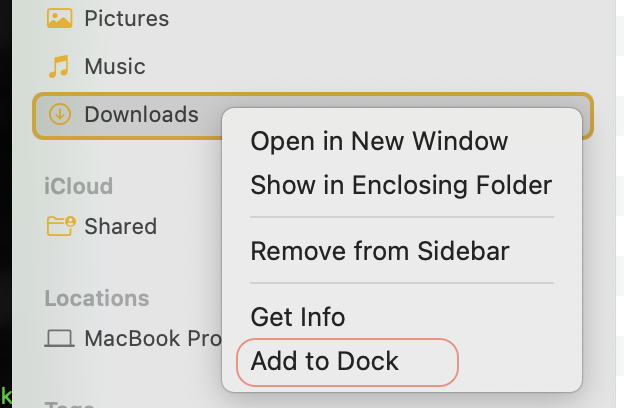Select Show in Enclosing Folder
This screenshot has height=408, width=624.
400,185
